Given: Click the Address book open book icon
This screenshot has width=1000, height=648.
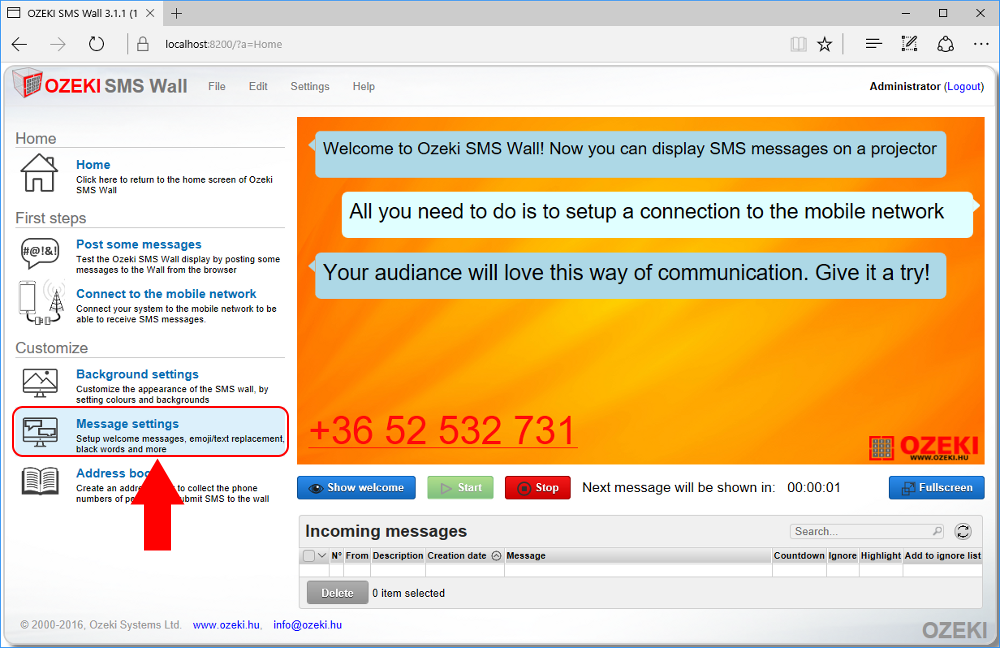Looking at the screenshot, I should coord(40,481).
